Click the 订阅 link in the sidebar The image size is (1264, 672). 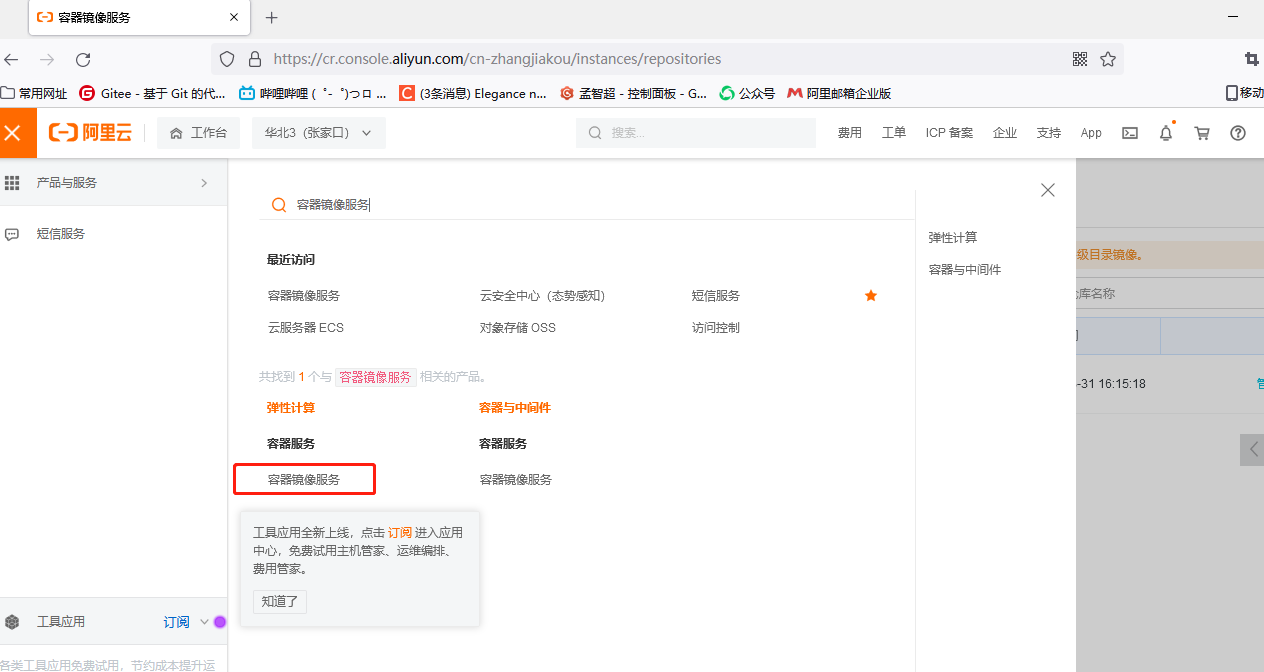[176, 622]
